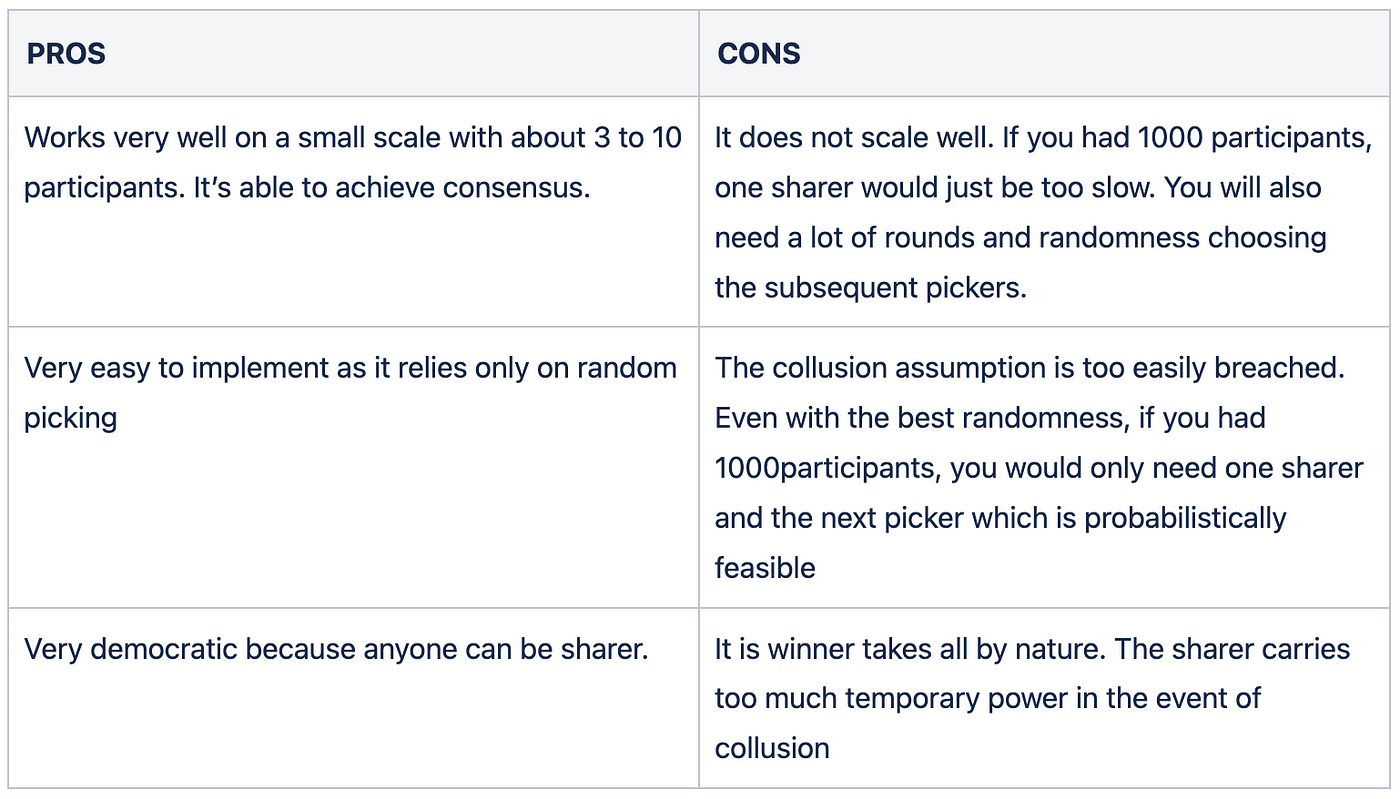Click the word "picking" below "Very easy"
The width and height of the screenshot is (1400, 799).
[70, 417]
